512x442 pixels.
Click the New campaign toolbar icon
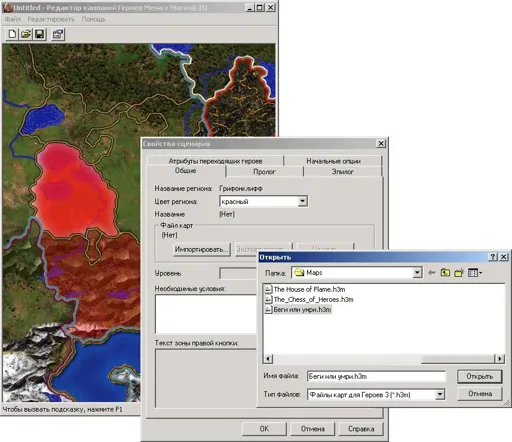(12, 34)
